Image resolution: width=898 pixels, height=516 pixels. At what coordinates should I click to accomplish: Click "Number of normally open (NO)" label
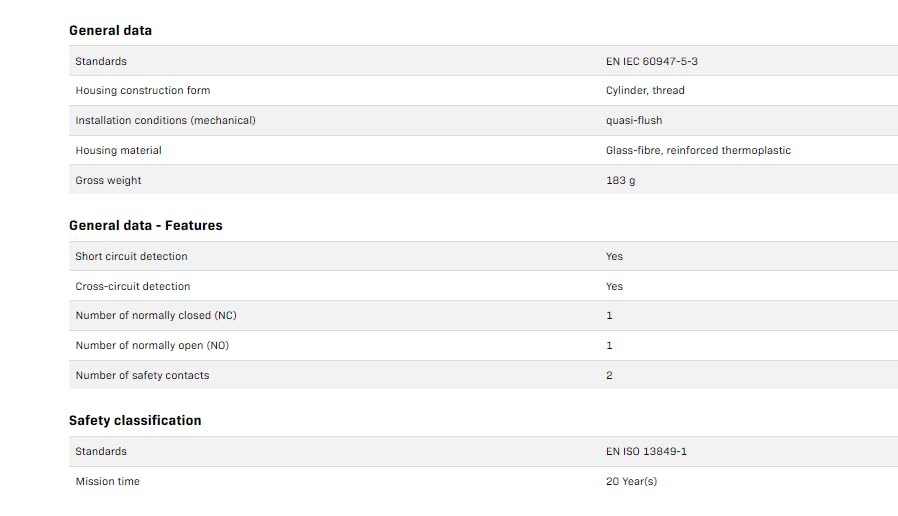152,345
